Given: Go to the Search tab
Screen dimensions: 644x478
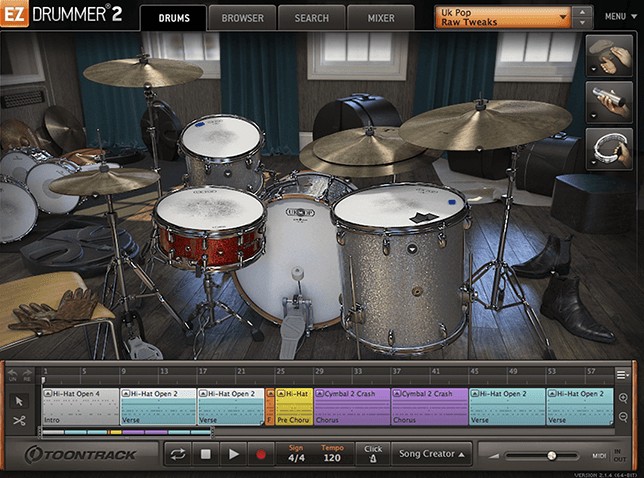Looking at the screenshot, I should tap(311, 18).
